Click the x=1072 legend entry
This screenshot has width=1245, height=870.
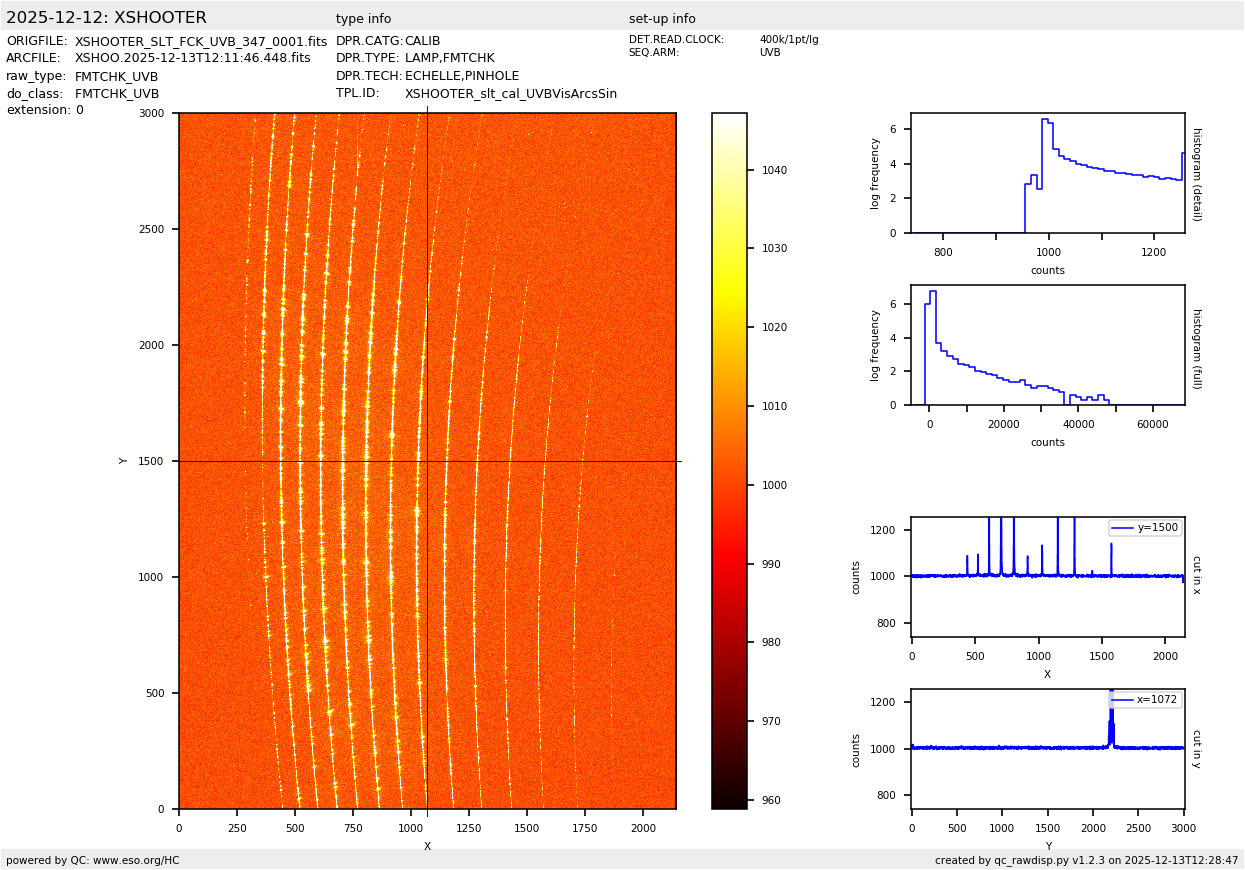tap(1145, 700)
